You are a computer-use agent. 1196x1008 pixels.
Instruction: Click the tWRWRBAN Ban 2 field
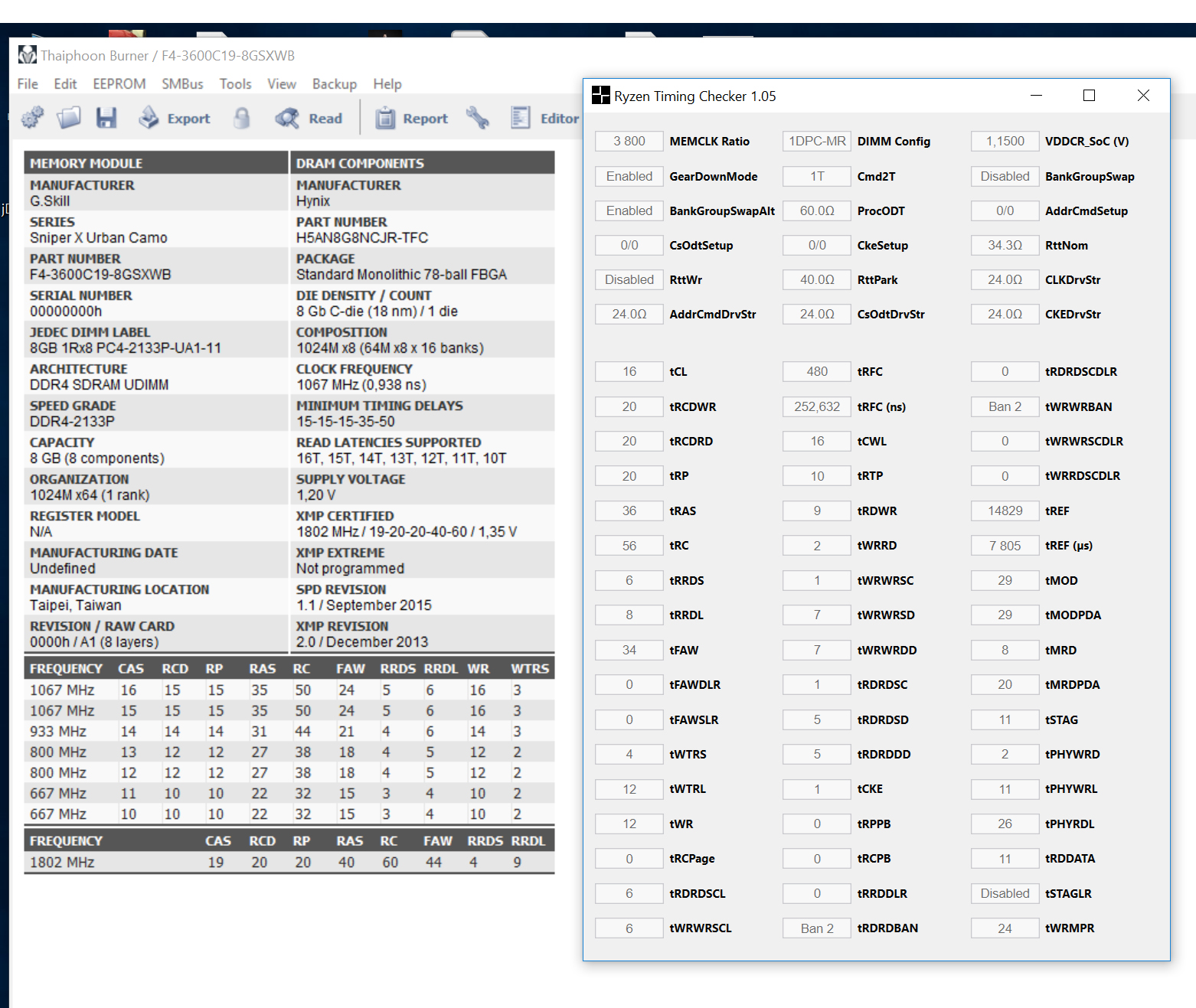(1005, 406)
